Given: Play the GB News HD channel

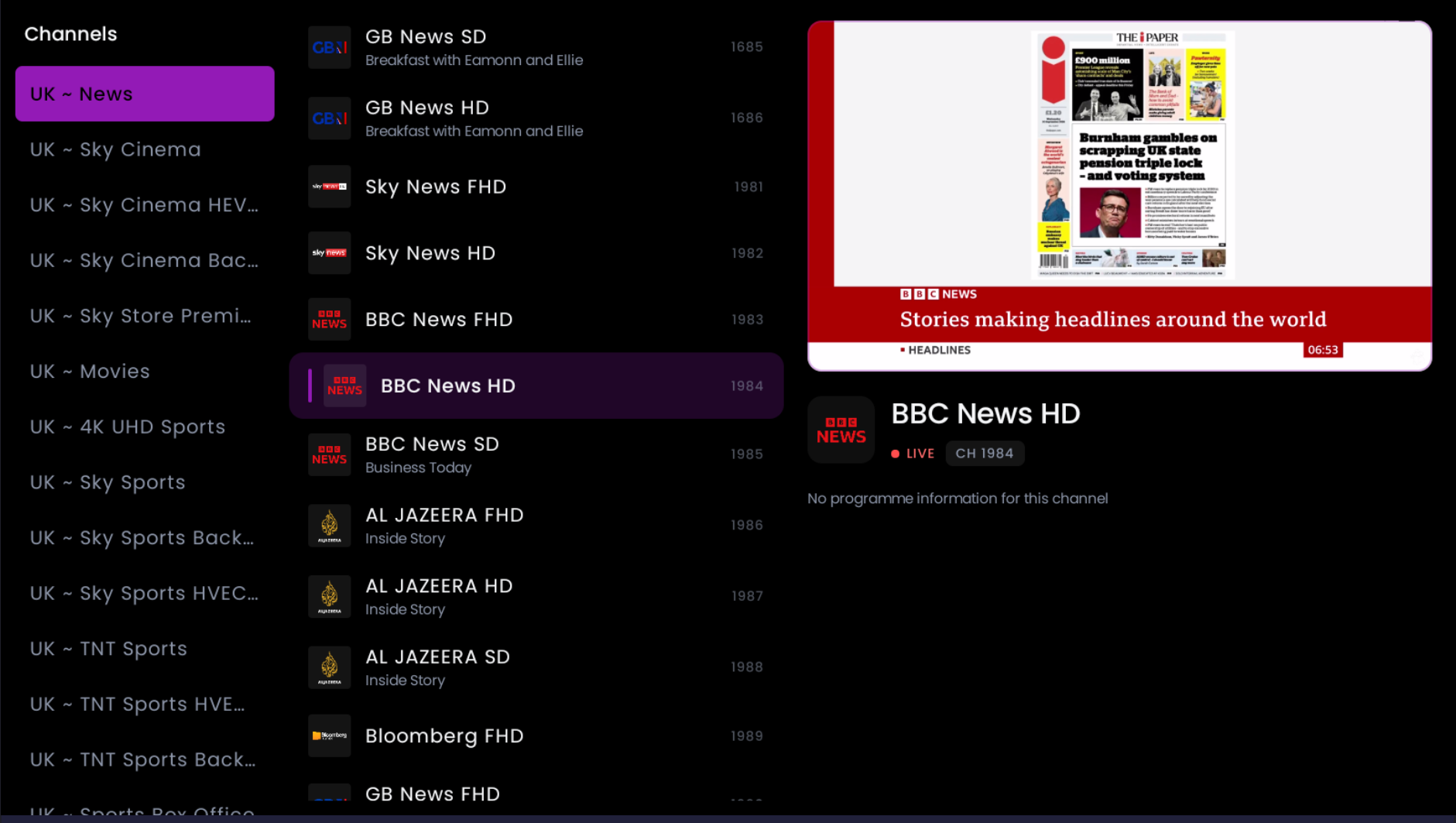Looking at the screenshot, I should pos(536,118).
